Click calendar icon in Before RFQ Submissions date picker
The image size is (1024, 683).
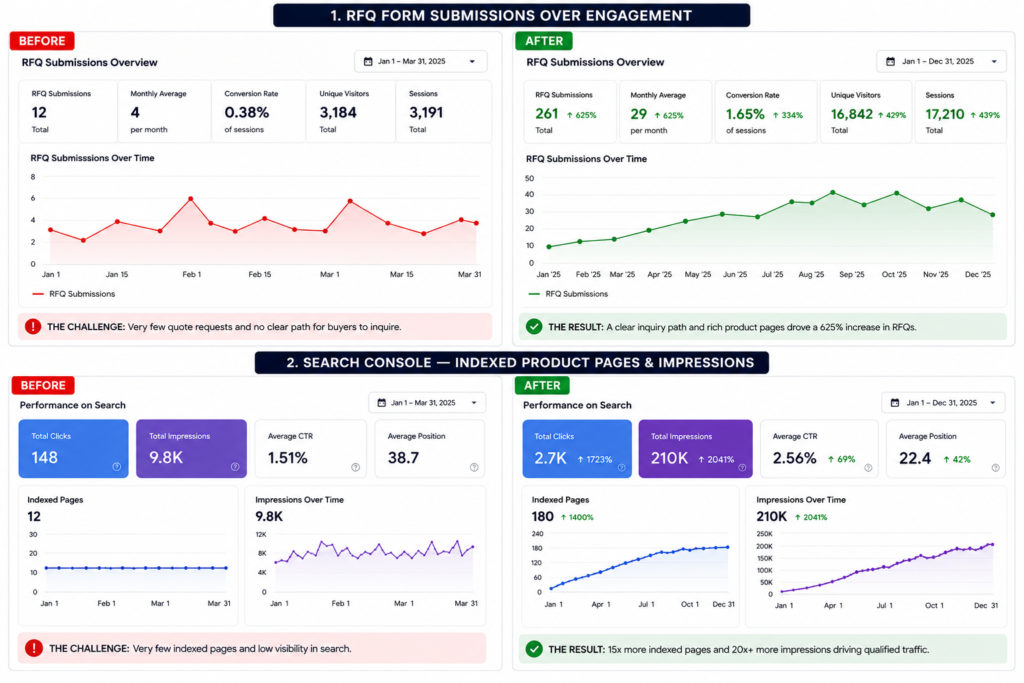pyautogui.click(x=368, y=61)
